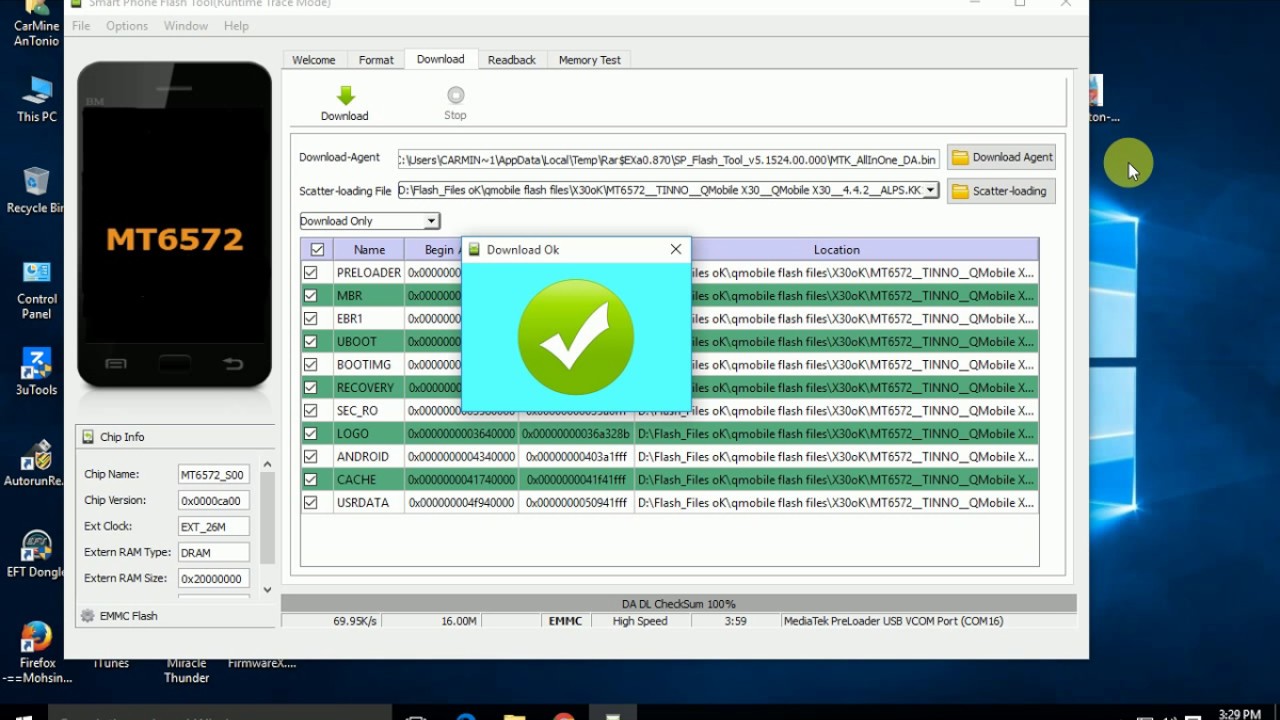The height and width of the screenshot is (720, 1280).
Task: Click the green Download arrow icon
Action: click(345, 96)
